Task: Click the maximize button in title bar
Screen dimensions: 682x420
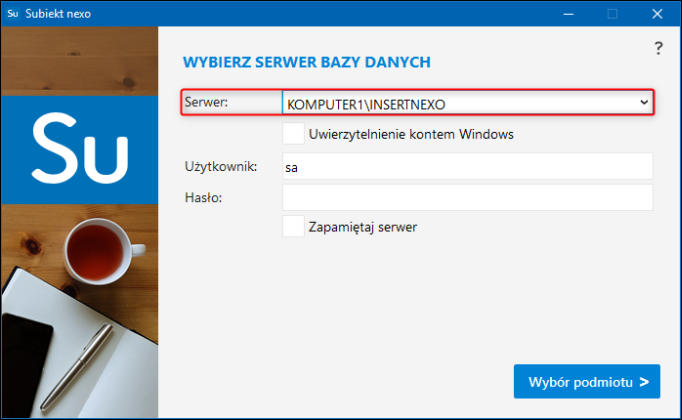Action: pos(612,14)
